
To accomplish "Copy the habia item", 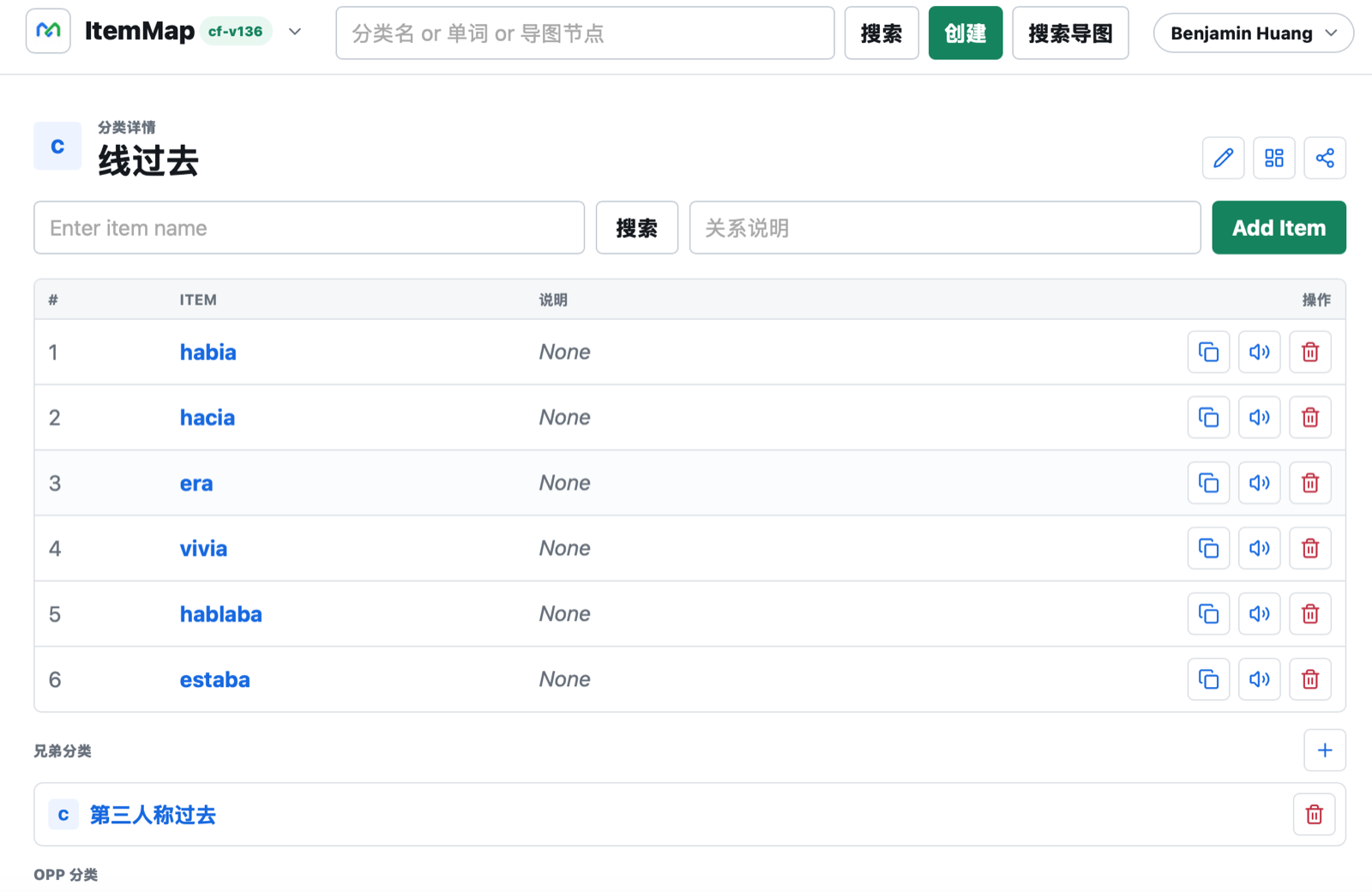I will (1208, 352).
